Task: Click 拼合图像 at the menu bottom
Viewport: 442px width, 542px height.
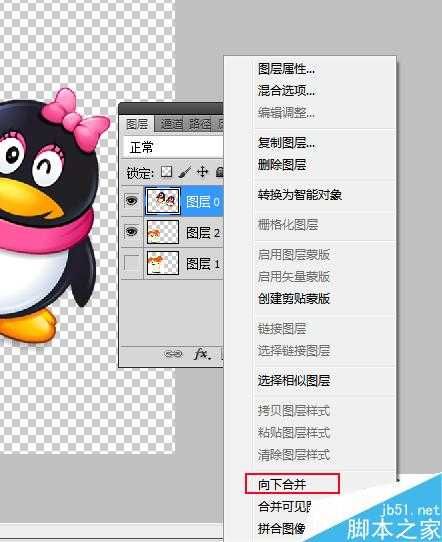Action: [282, 528]
